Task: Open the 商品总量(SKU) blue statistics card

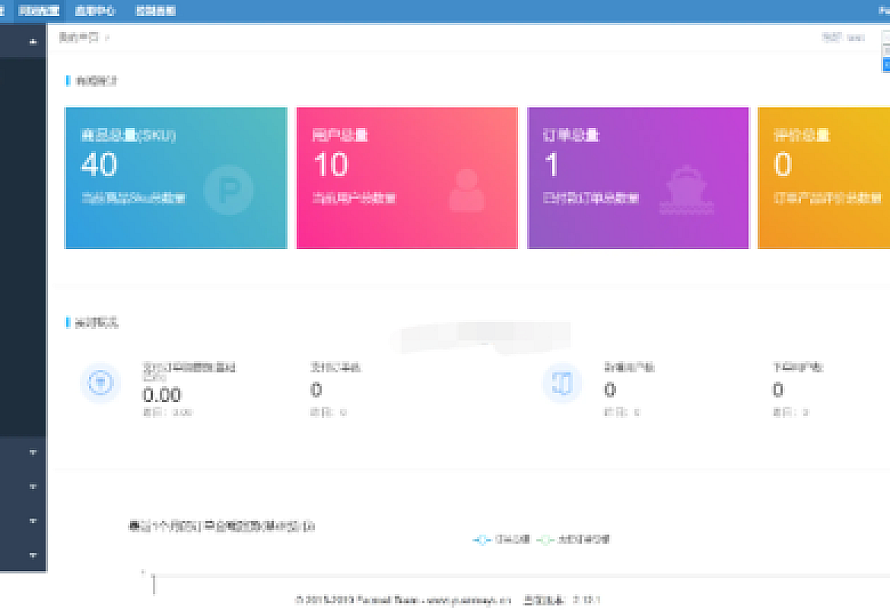Action: (175, 177)
